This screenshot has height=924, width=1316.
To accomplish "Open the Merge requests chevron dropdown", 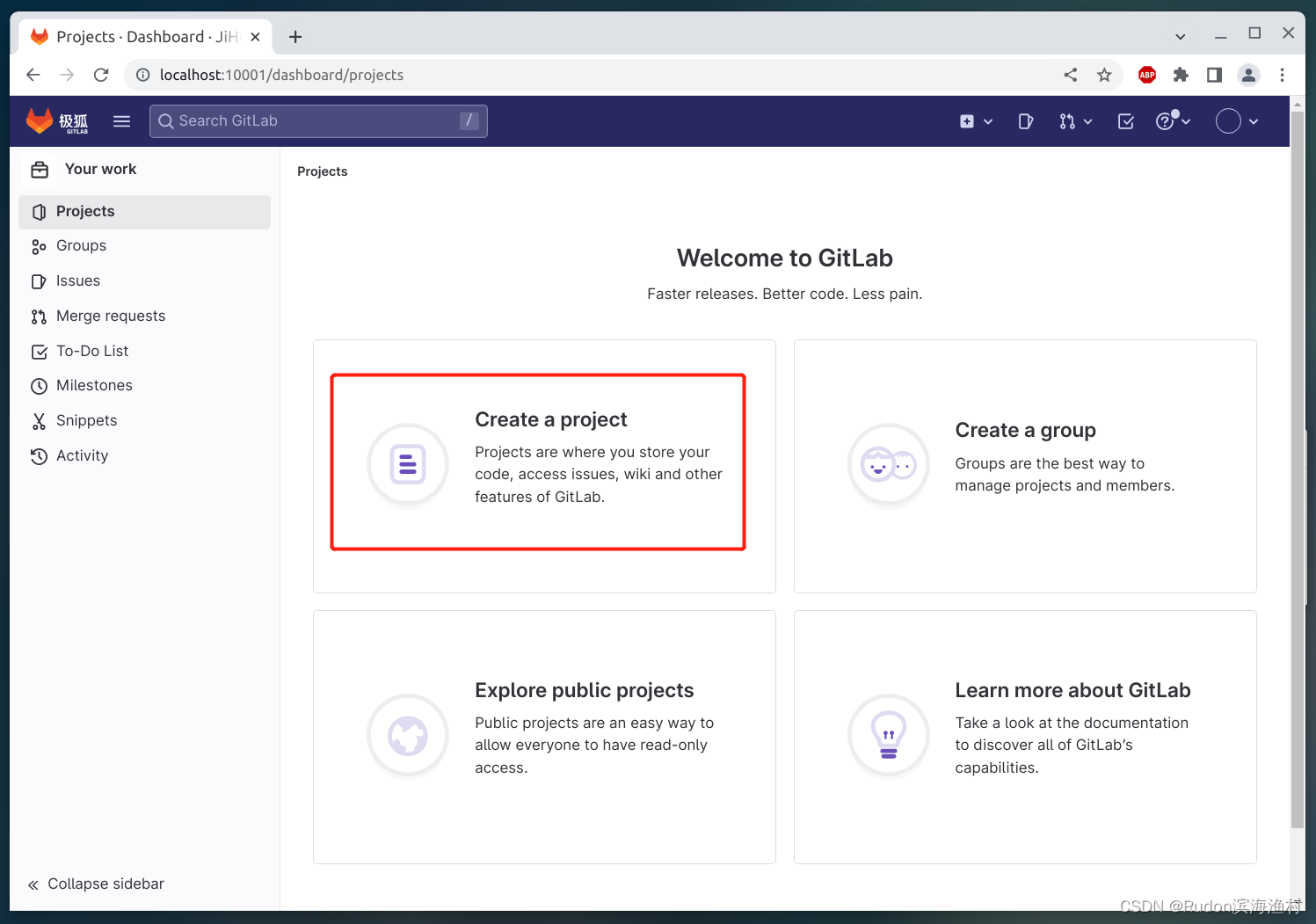I will click(1088, 121).
